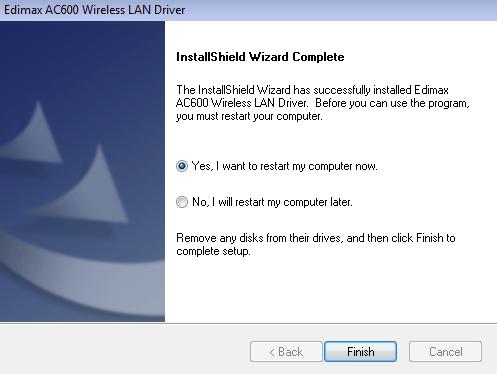Click the grayed-out Back button

coord(286,351)
